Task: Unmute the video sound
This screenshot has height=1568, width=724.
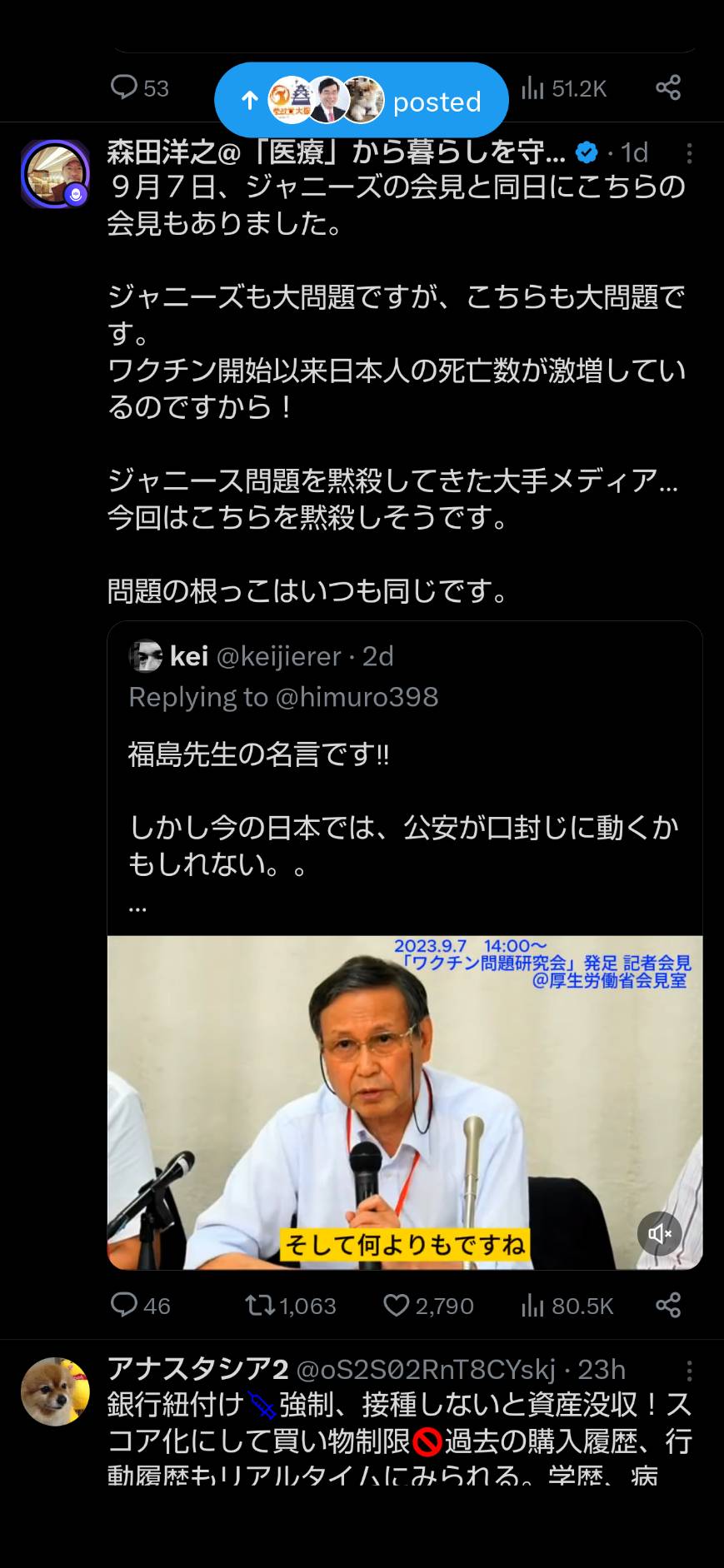Action: click(x=660, y=1233)
